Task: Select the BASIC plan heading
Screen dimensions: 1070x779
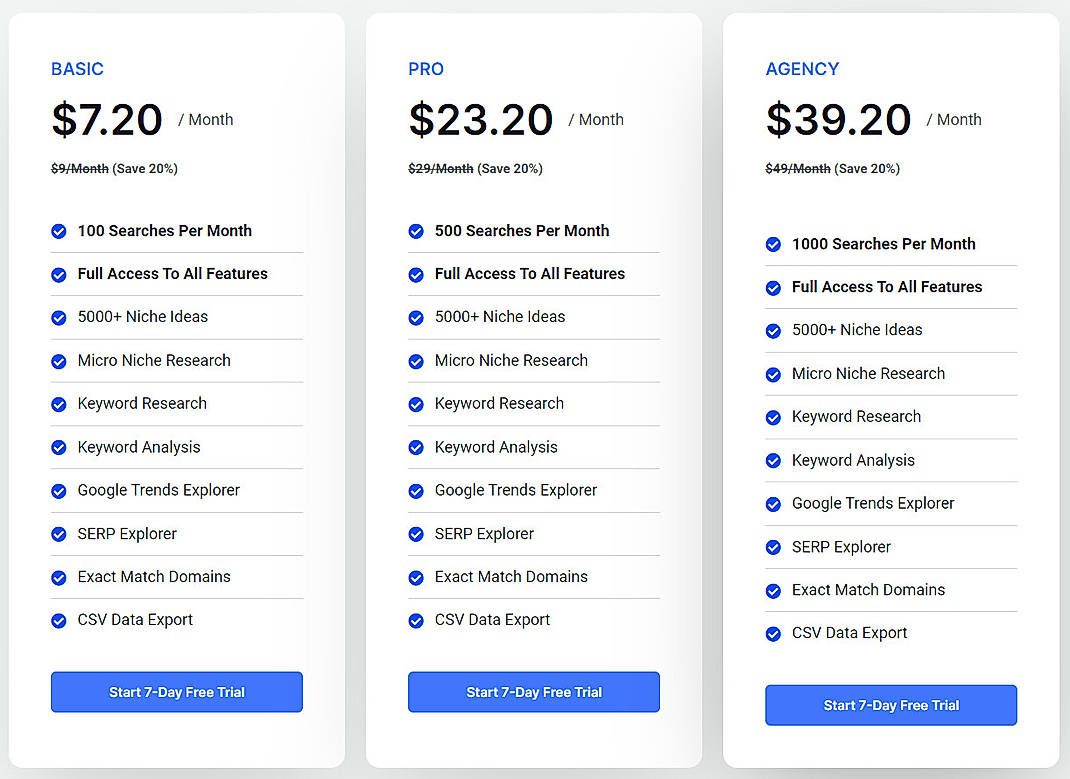Action: [x=77, y=69]
